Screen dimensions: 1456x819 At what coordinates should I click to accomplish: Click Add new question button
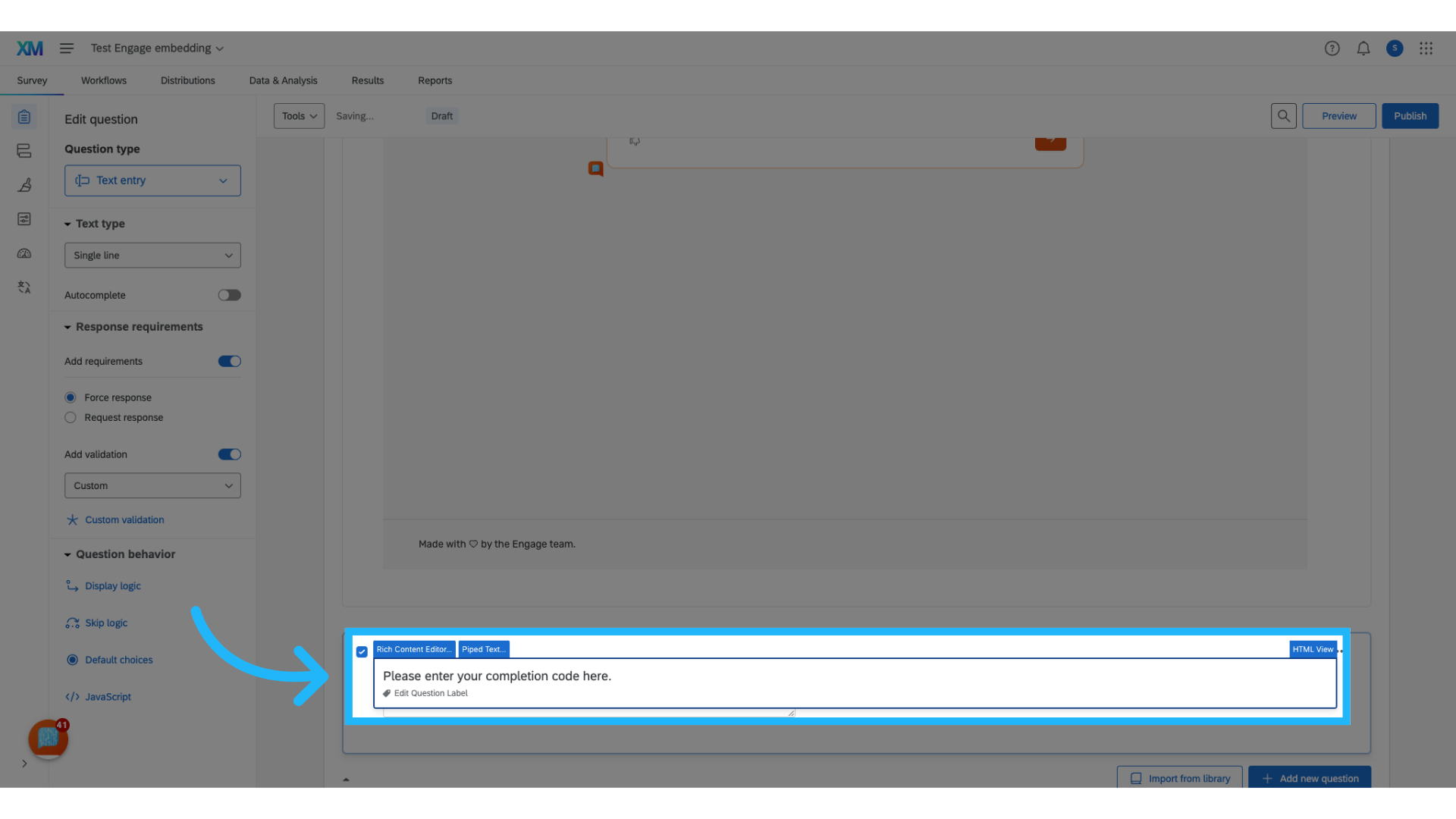[x=1310, y=778]
